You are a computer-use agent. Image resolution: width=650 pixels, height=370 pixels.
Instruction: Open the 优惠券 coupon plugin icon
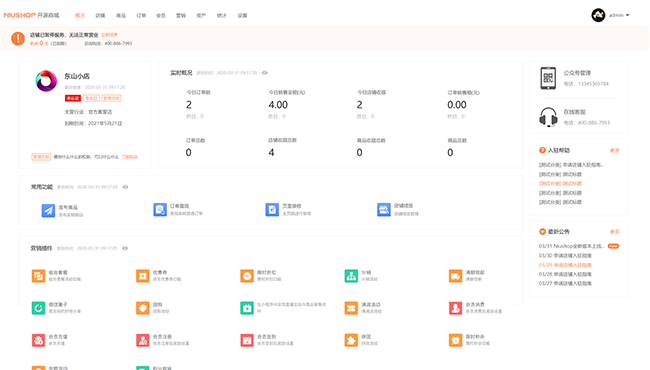pyautogui.click(x=143, y=276)
